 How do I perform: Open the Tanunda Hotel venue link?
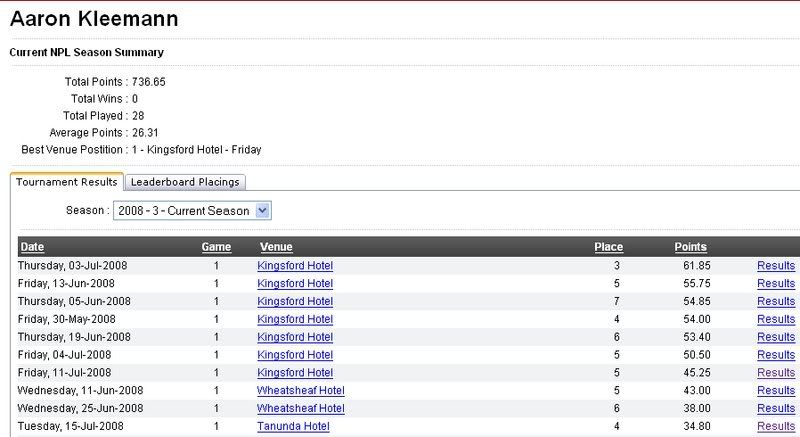[x=293, y=426]
